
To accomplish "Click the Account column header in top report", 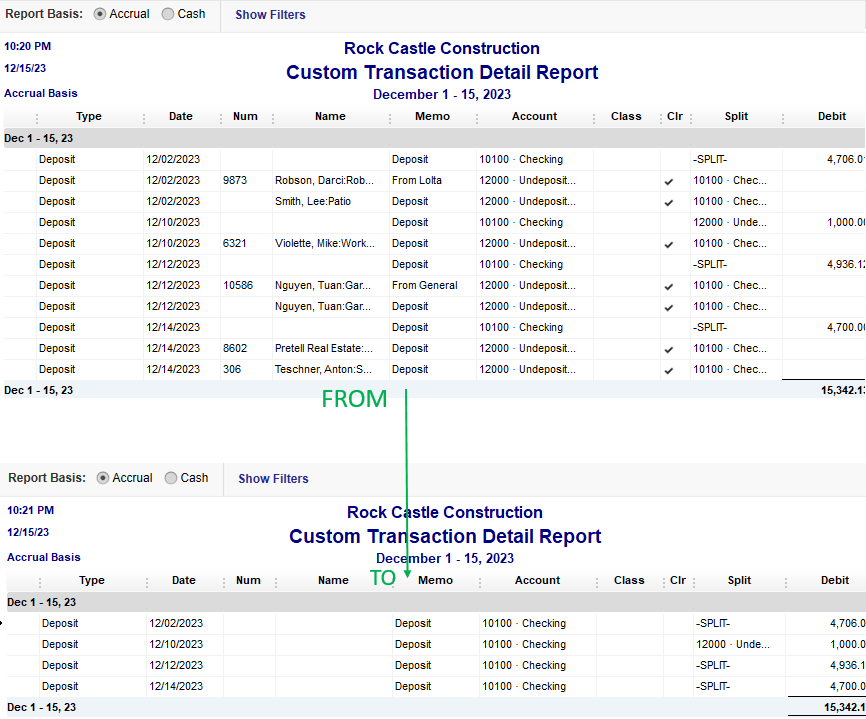I will [534, 116].
